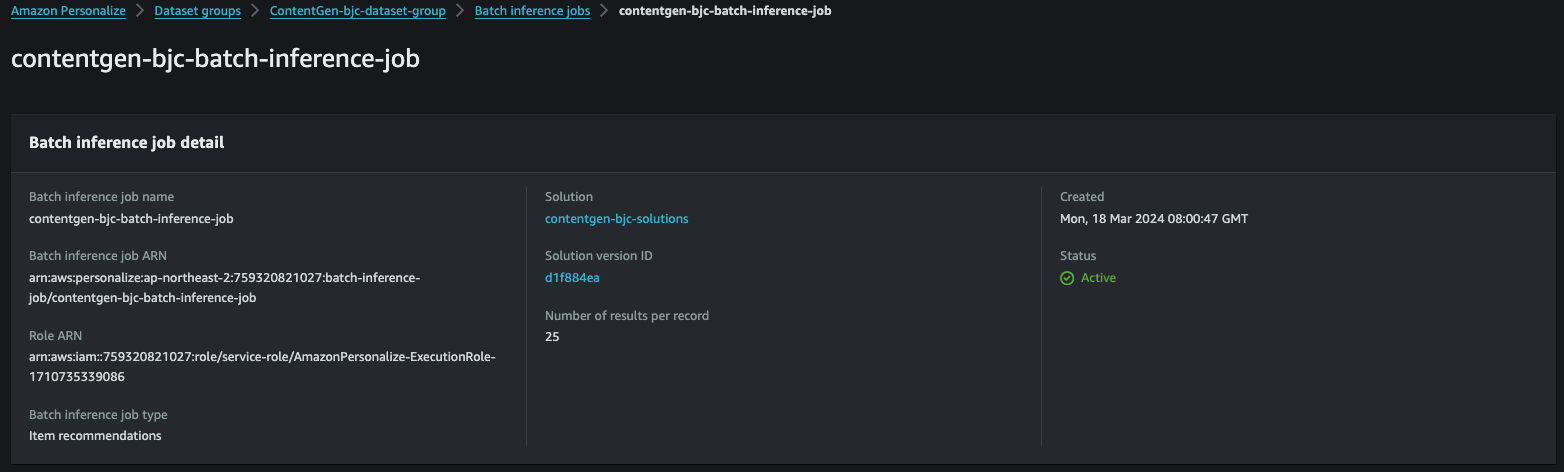Click the chevron after Batch inference jobs breadcrumb

pyautogui.click(x=604, y=11)
